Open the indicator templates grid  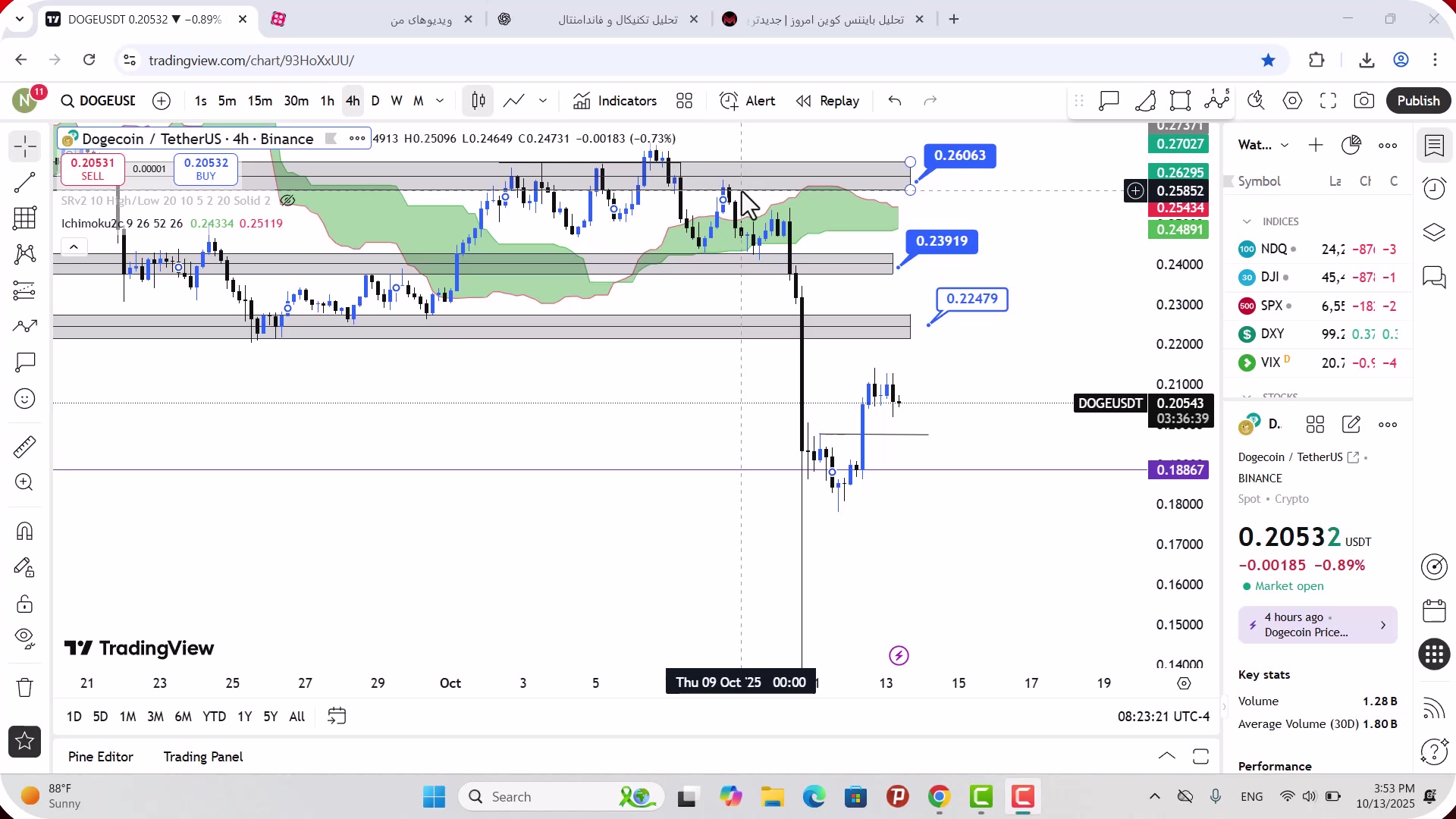(685, 101)
